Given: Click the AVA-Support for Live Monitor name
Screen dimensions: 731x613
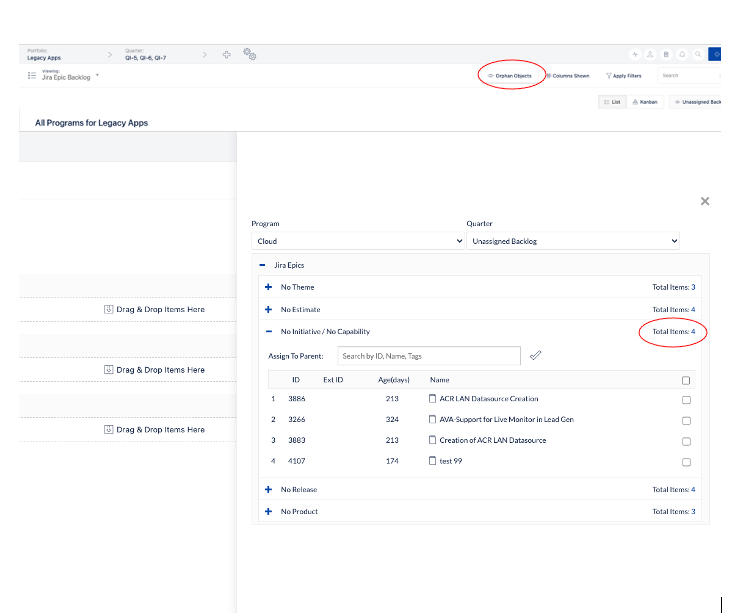Looking at the screenshot, I should pos(507,419).
